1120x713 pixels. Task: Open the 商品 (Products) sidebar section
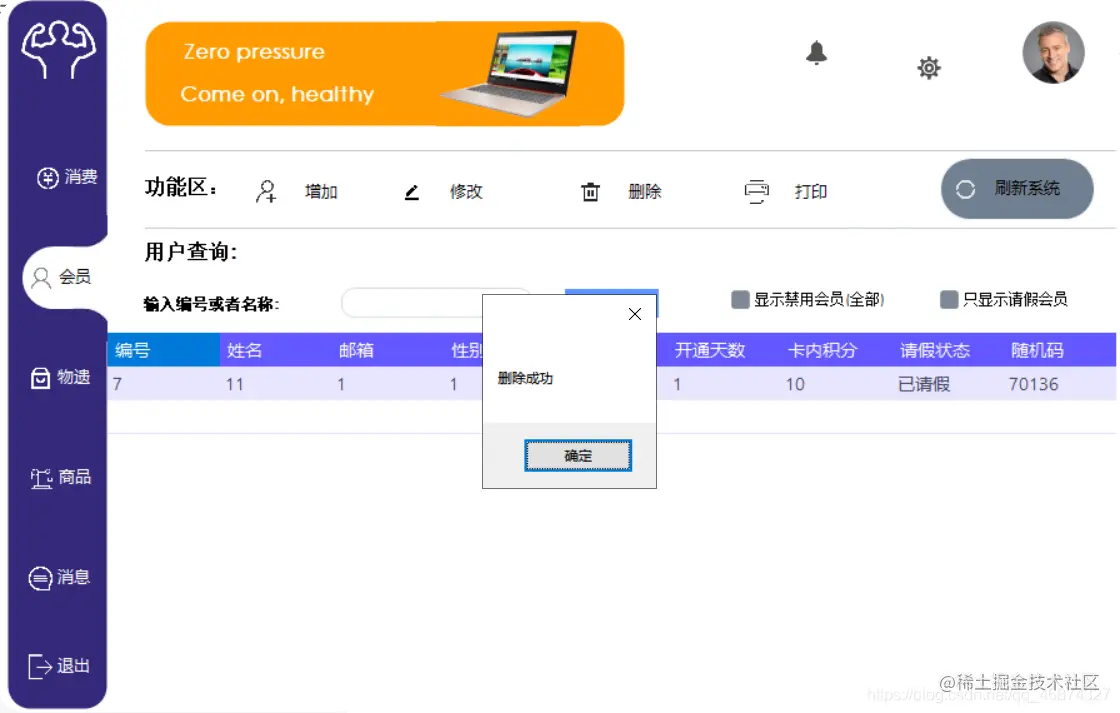tap(60, 477)
